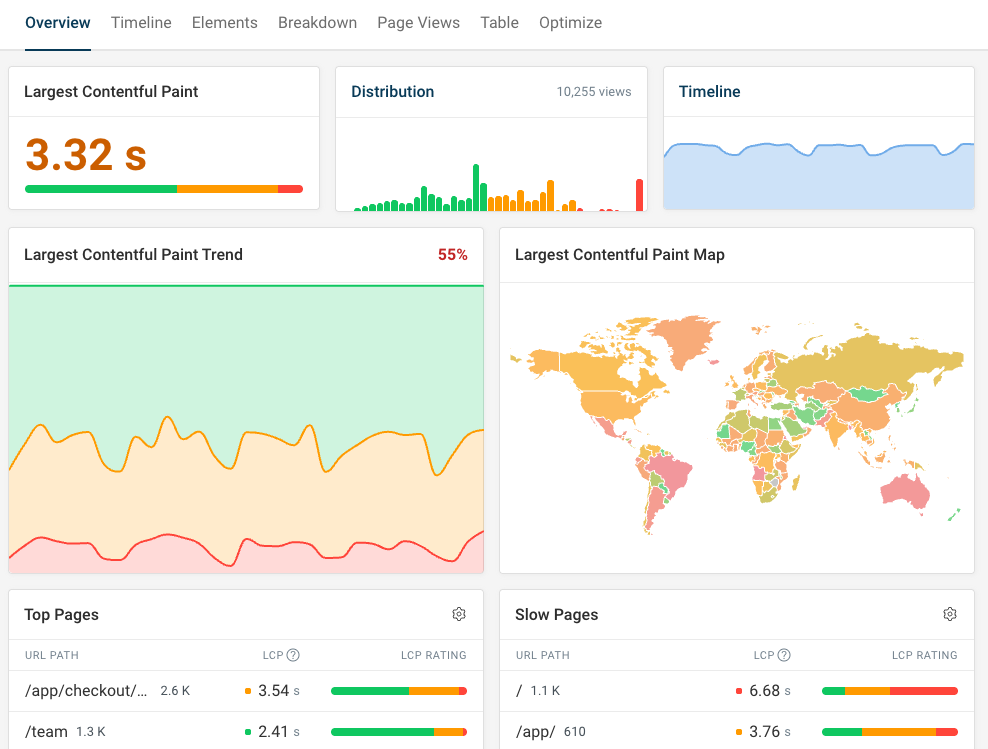Open the Elements tab
This screenshot has width=988, height=749.
pos(224,22)
